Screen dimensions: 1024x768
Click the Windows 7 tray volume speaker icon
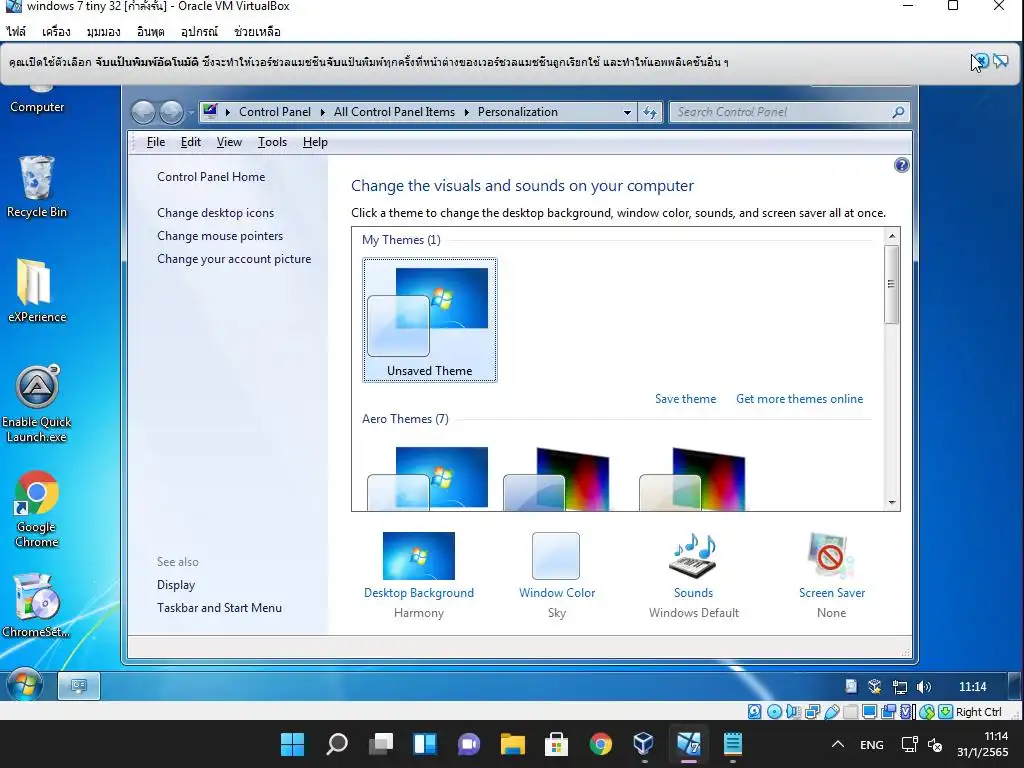[923, 686]
